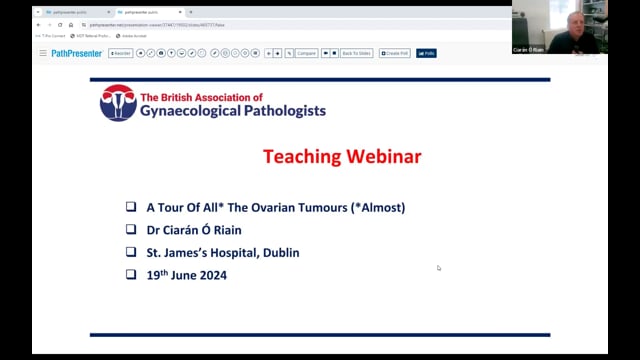The width and height of the screenshot is (640, 360).
Task: Click Back To Slides button
Action: tap(356, 53)
